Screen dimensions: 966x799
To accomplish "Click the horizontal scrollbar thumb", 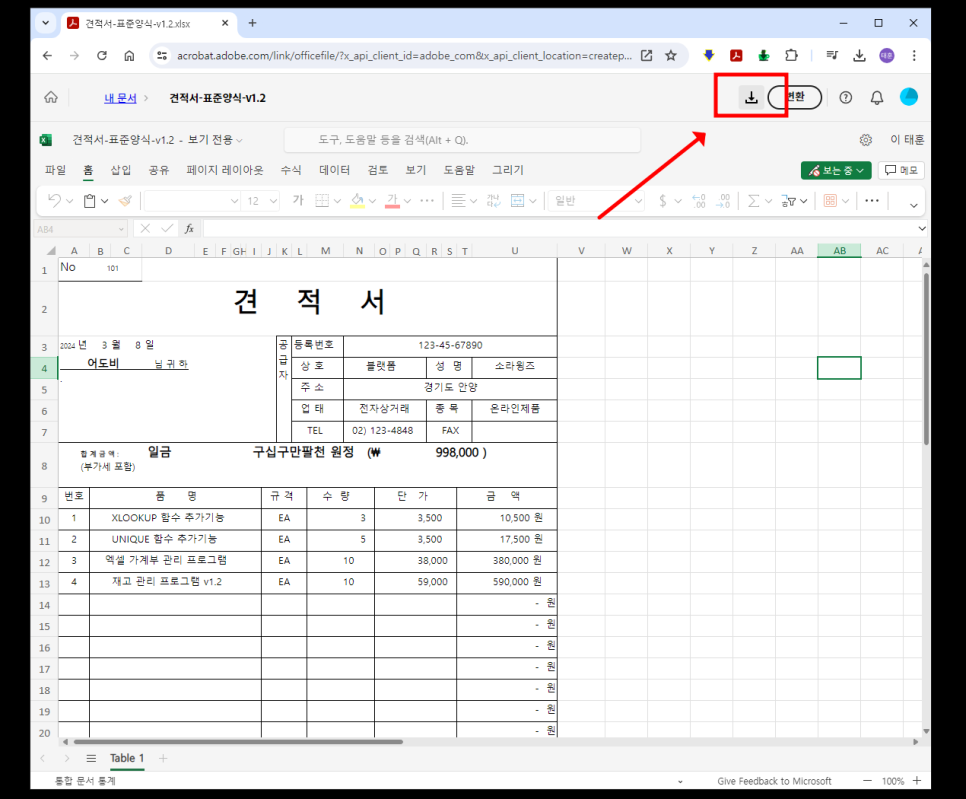I will [x=238, y=742].
